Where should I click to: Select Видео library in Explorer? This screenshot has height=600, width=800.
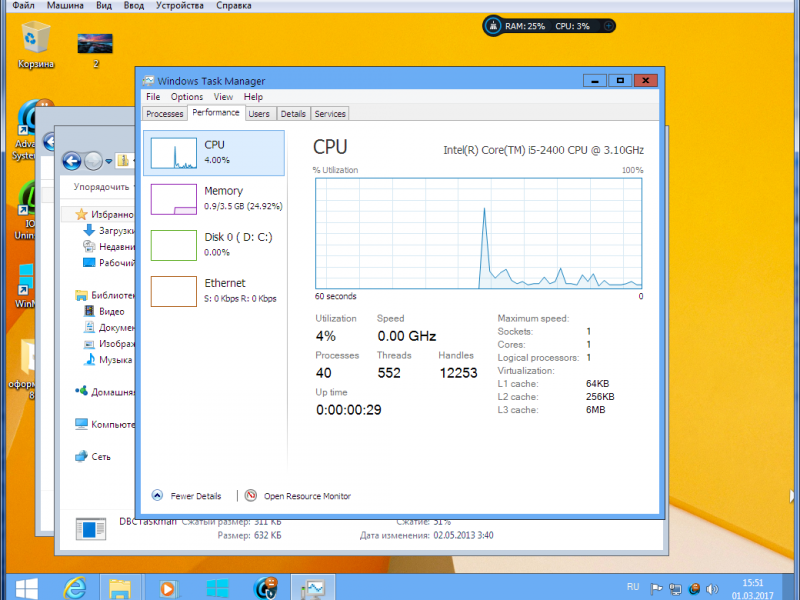pos(104,311)
